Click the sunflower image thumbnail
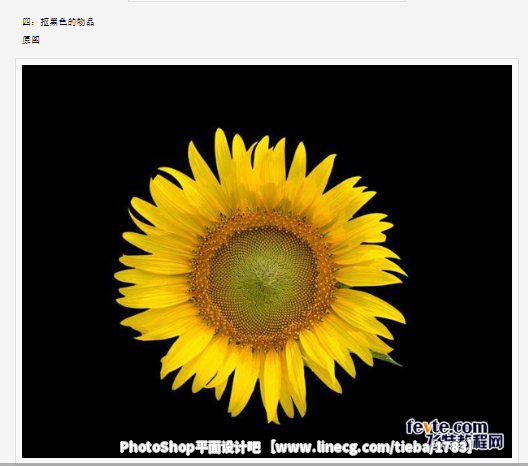528x466 pixels. [267, 261]
